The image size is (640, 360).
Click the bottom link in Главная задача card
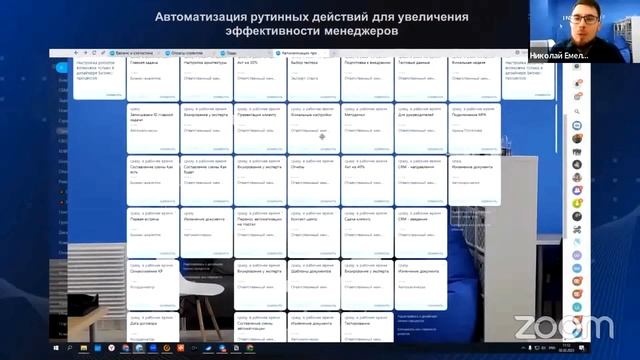click(167, 97)
